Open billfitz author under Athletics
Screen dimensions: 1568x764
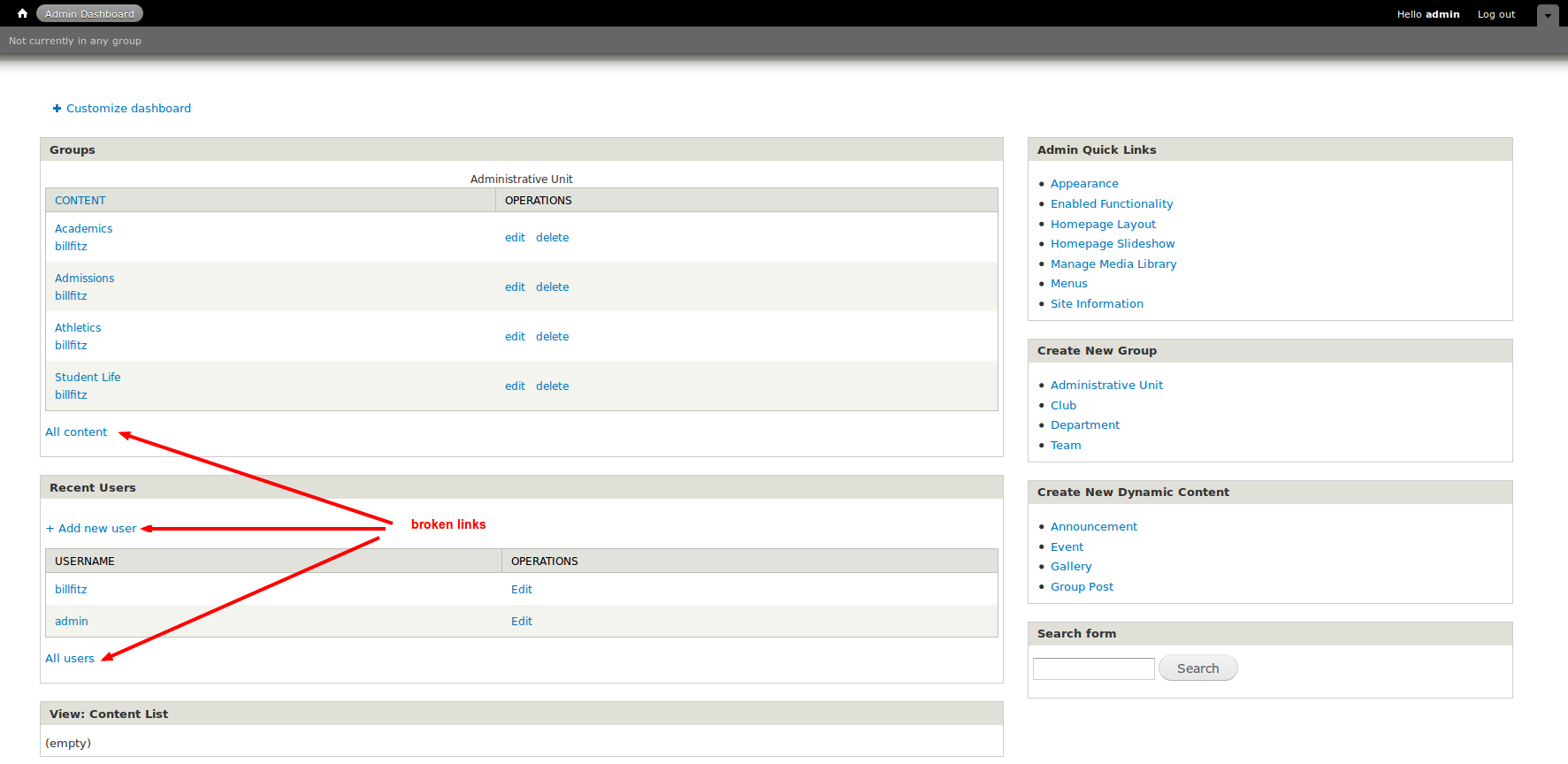pyautogui.click(x=71, y=345)
